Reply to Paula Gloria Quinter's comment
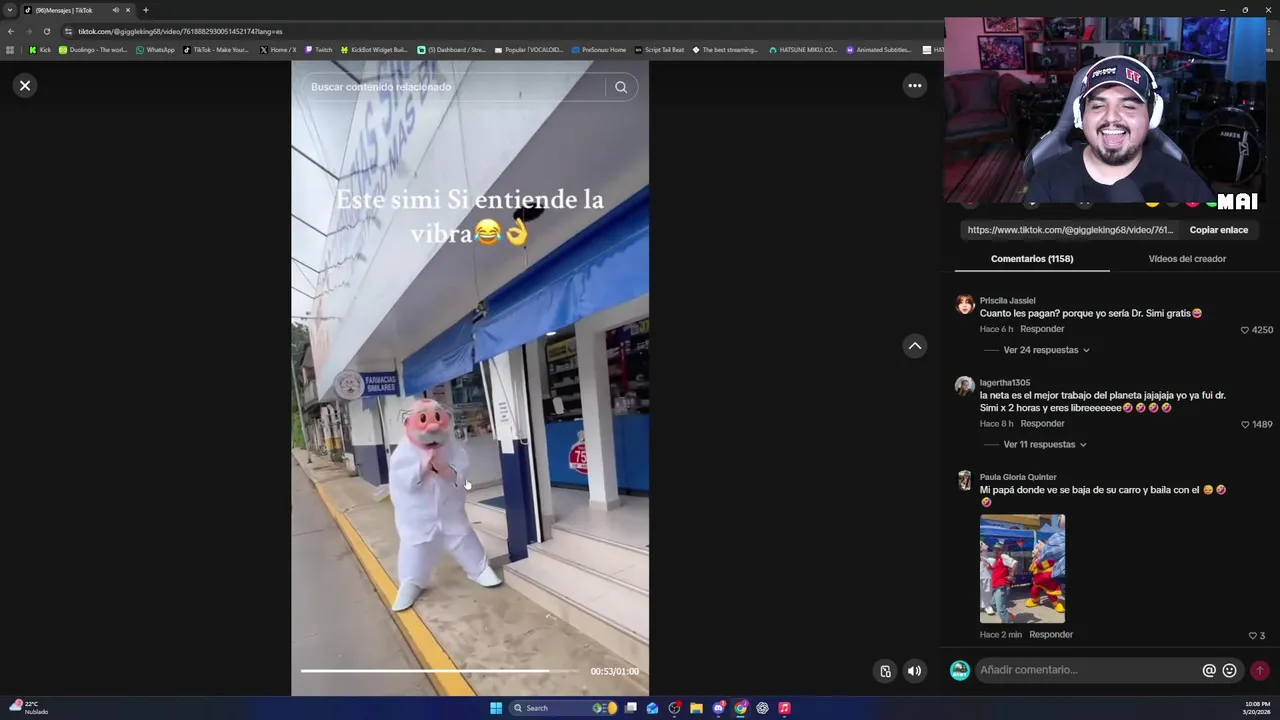The image size is (1280, 720). tap(1051, 634)
